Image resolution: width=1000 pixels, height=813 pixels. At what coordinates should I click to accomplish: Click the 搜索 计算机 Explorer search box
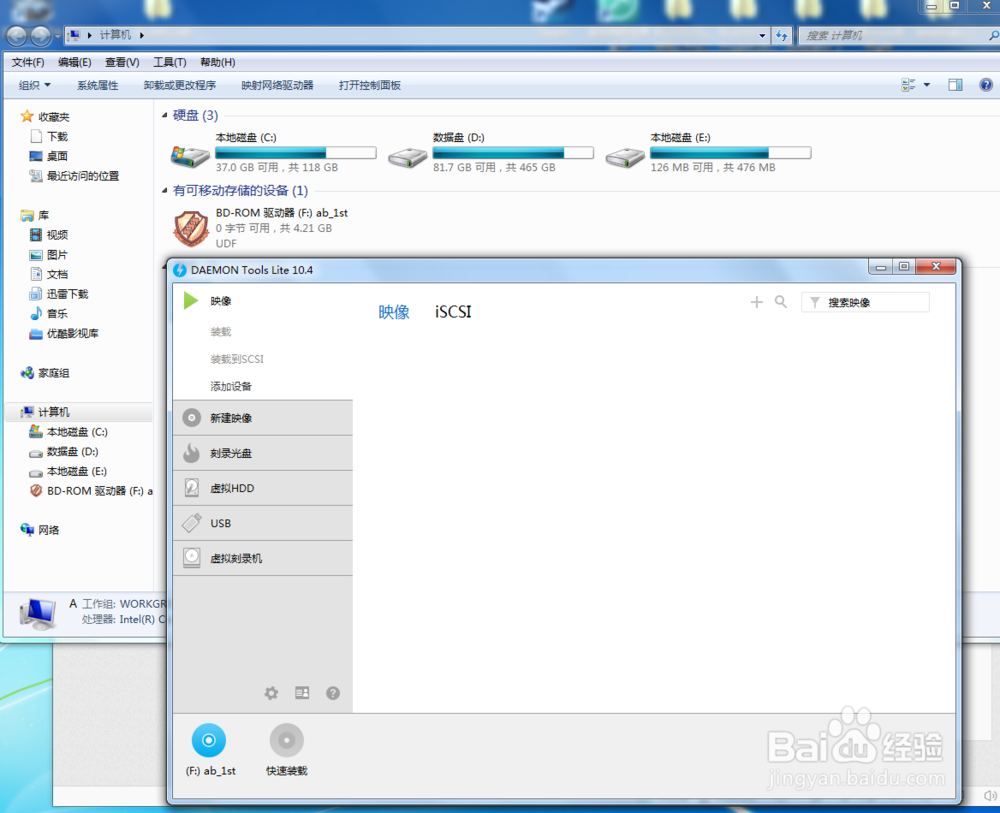point(899,36)
